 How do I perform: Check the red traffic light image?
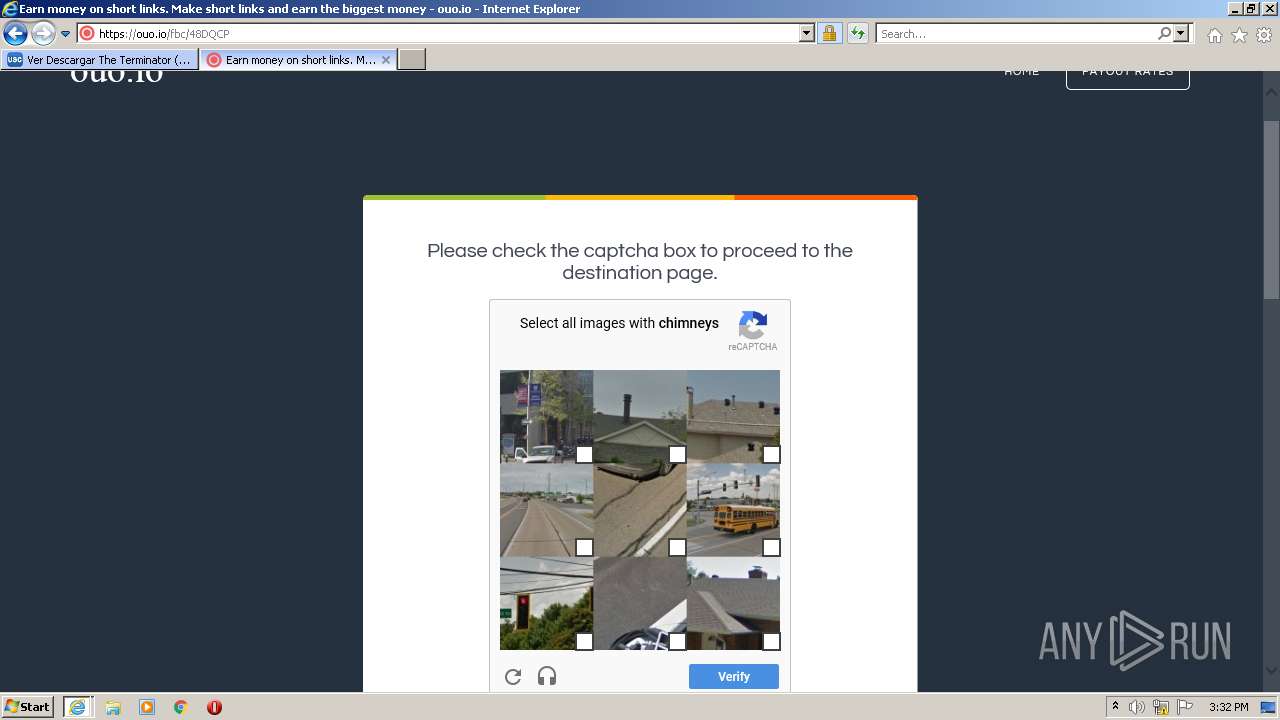pos(546,604)
